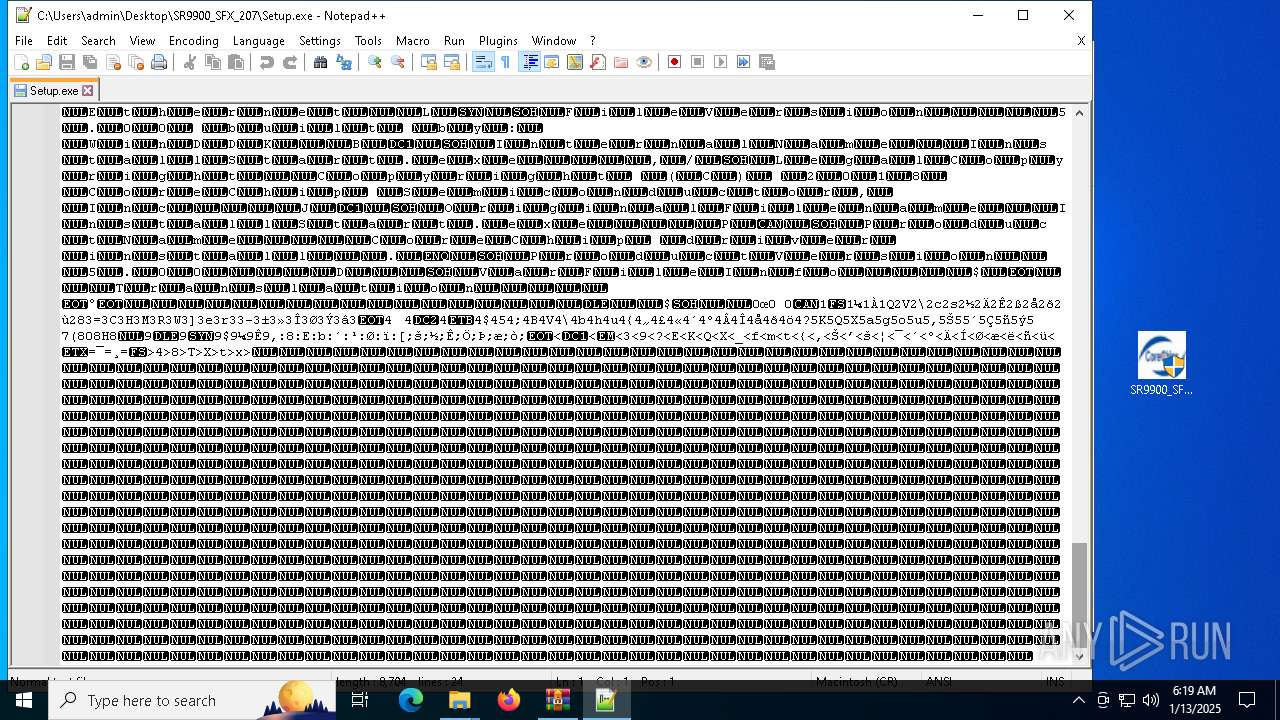The width and height of the screenshot is (1280, 720).
Task: Toggle synchronize horizontal scrolling
Action: [452, 62]
